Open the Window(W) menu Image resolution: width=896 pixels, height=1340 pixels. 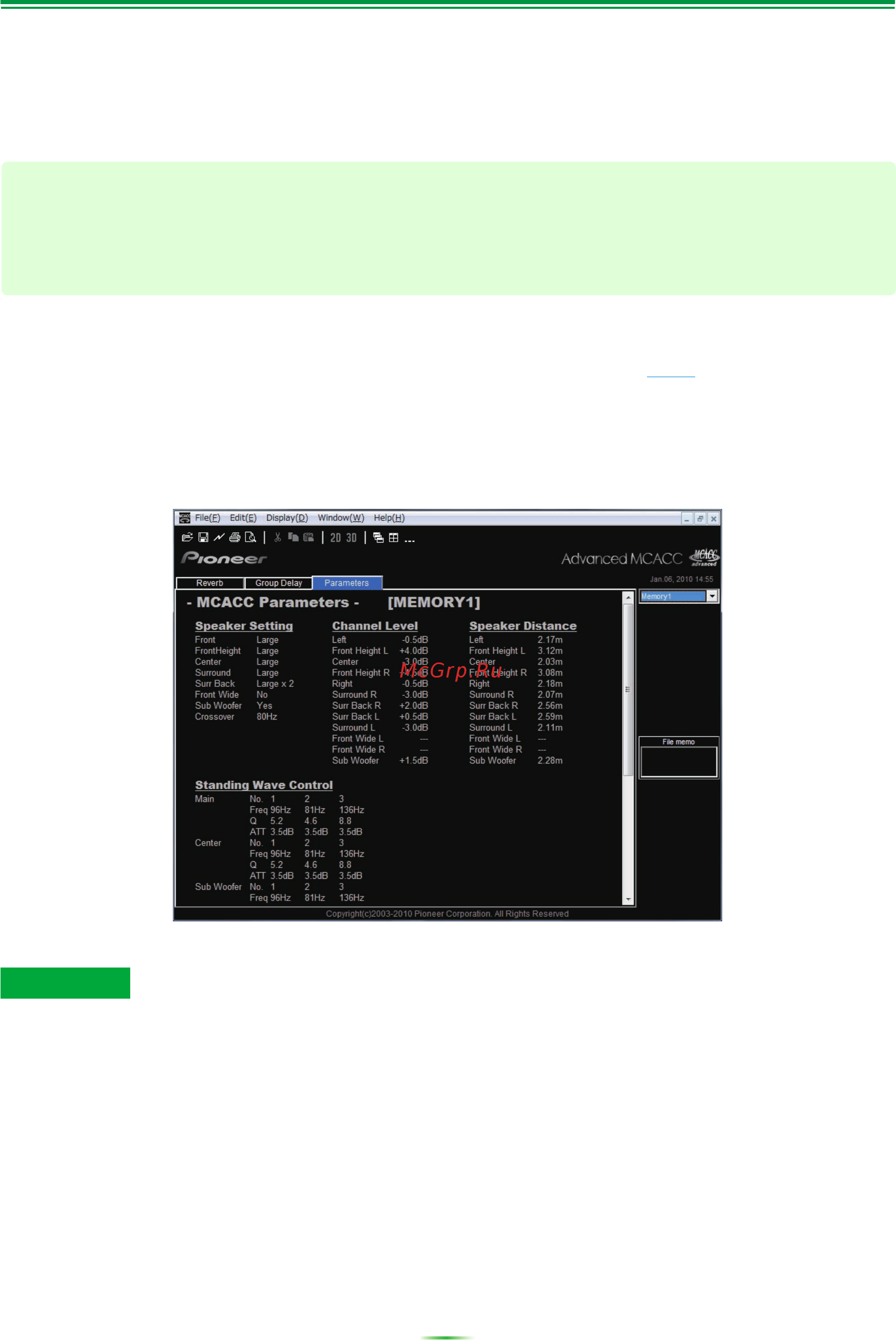[x=340, y=518]
